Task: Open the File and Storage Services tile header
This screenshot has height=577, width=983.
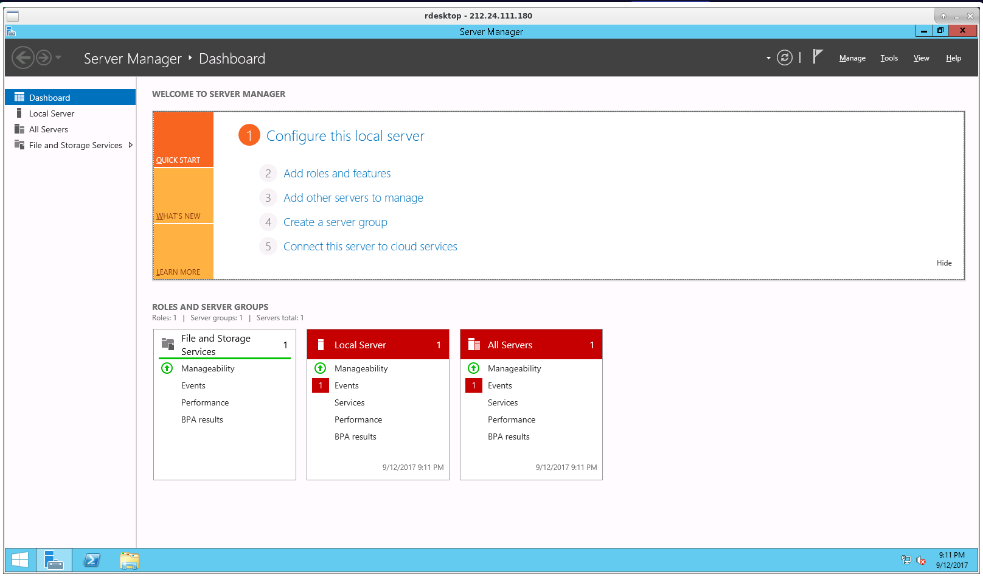Action: (216, 345)
